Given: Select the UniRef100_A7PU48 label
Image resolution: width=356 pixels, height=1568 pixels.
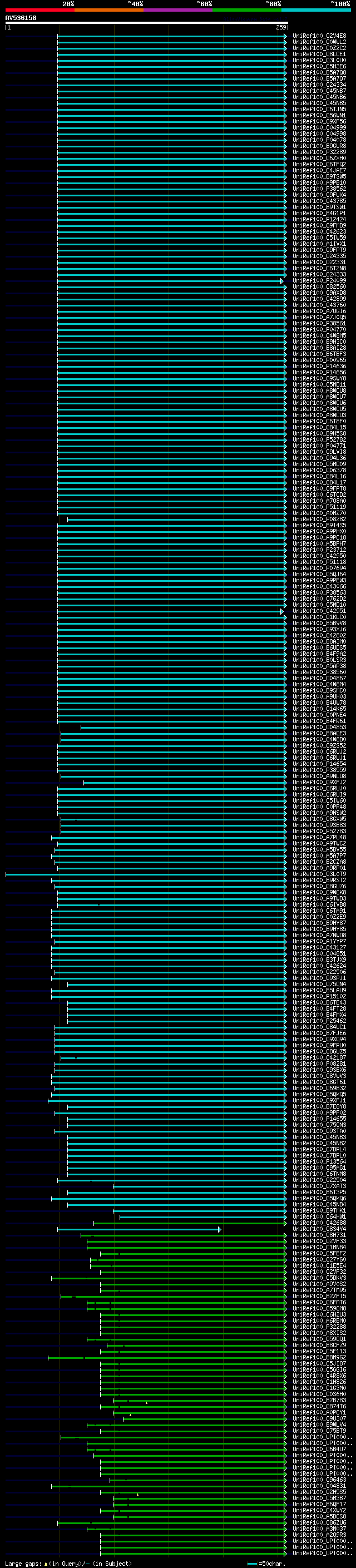Looking at the screenshot, I should click(319, 838).
